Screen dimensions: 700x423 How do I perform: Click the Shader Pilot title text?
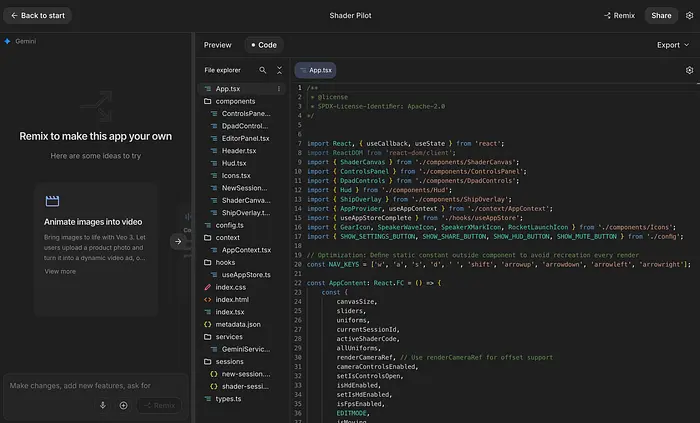(x=350, y=16)
